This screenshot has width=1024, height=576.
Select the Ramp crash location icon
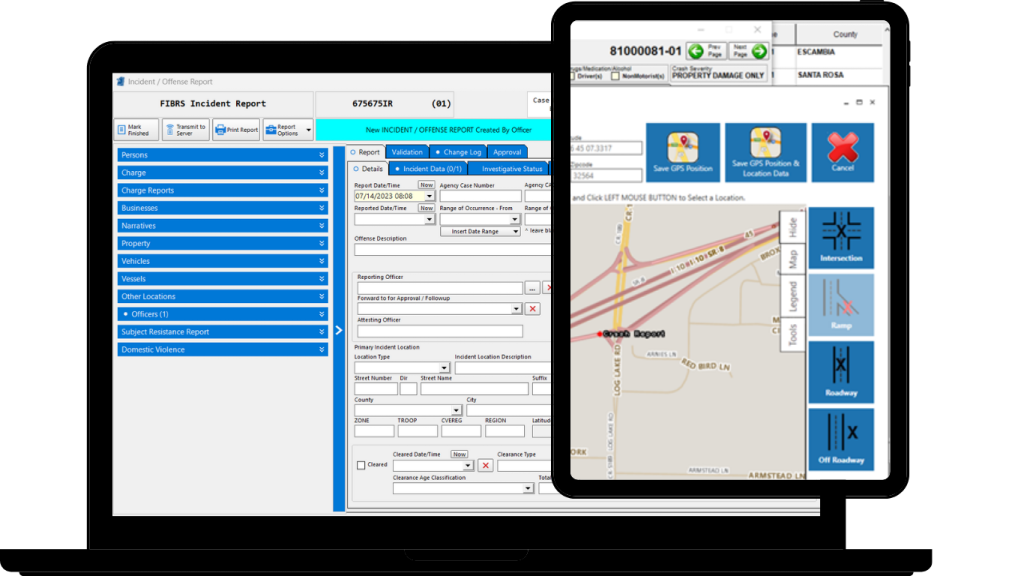coord(841,304)
